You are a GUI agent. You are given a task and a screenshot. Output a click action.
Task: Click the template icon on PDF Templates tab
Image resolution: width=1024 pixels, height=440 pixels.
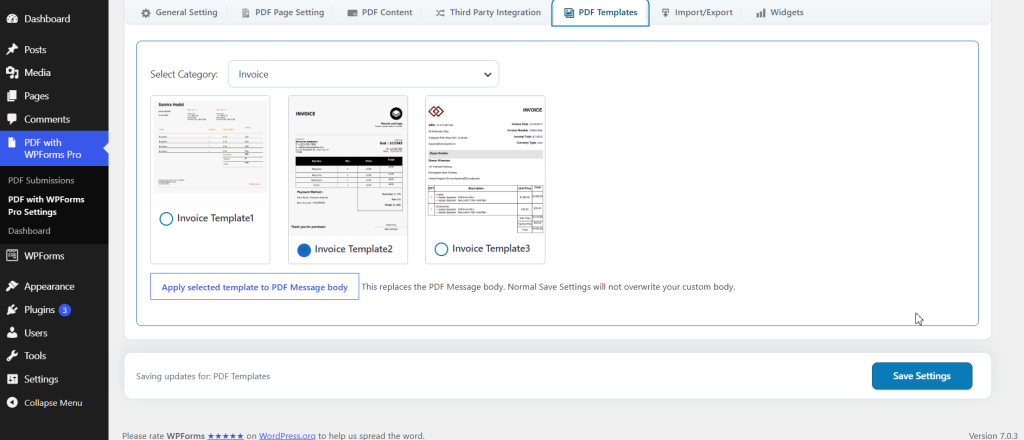tap(569, 12)
